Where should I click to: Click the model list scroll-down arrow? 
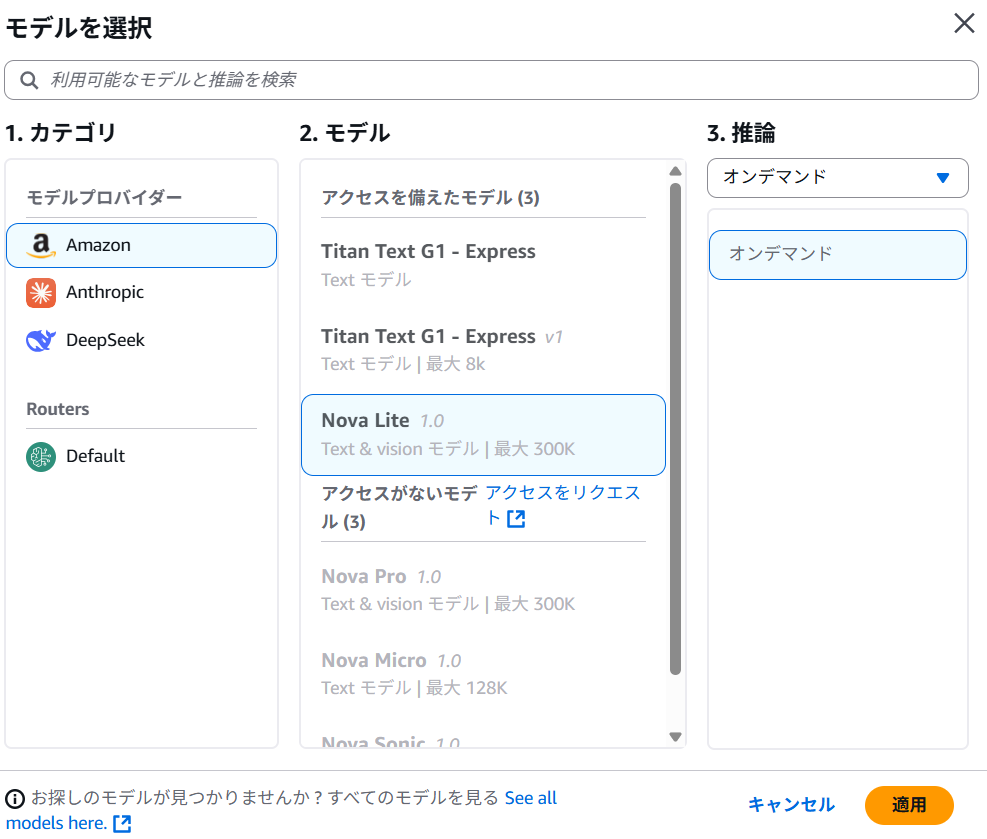pos(675,736)
